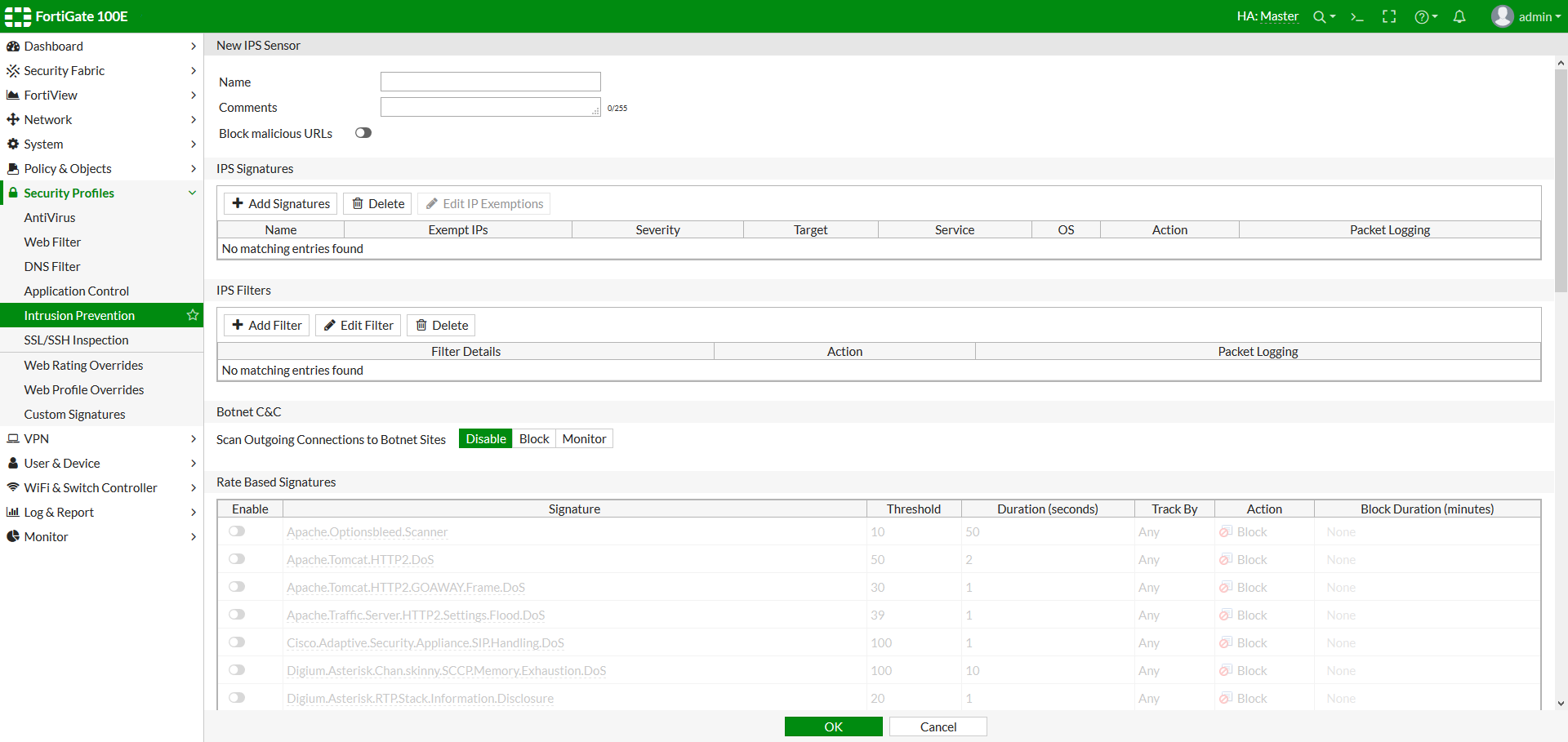This screenshot has width=1568, height=742.
Task: Click the Dashboard gauge icon
Action: pos(13,47)
